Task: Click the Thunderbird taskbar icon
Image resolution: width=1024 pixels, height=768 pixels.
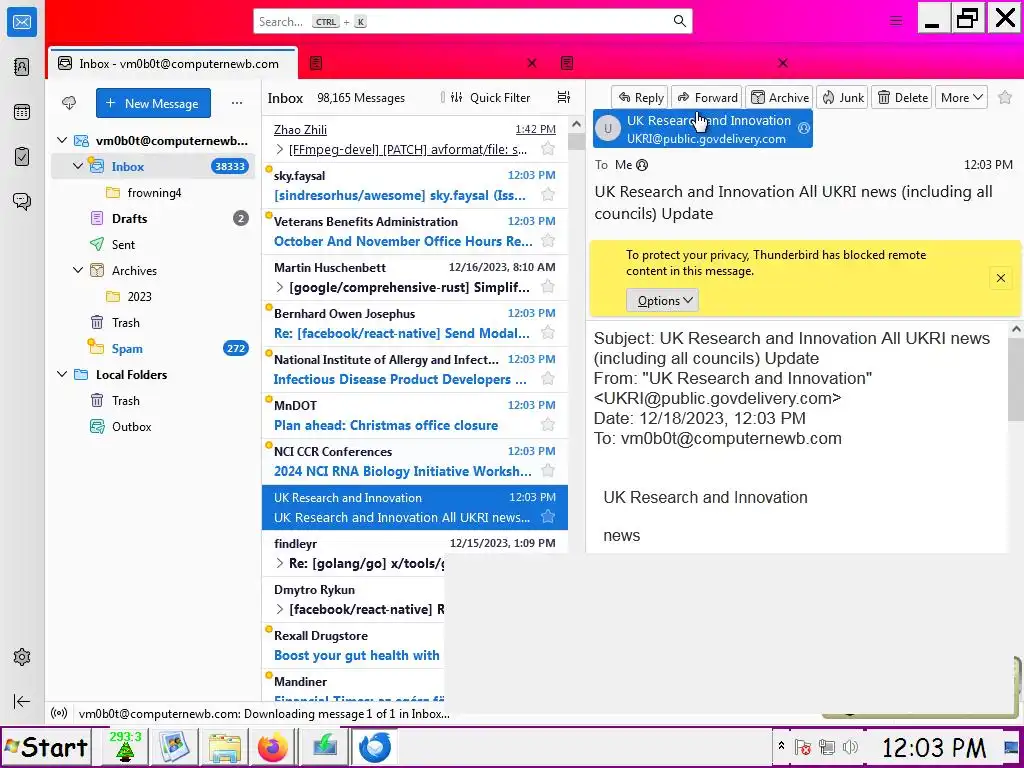Action: pyautogui.click(x=375, y=747)
